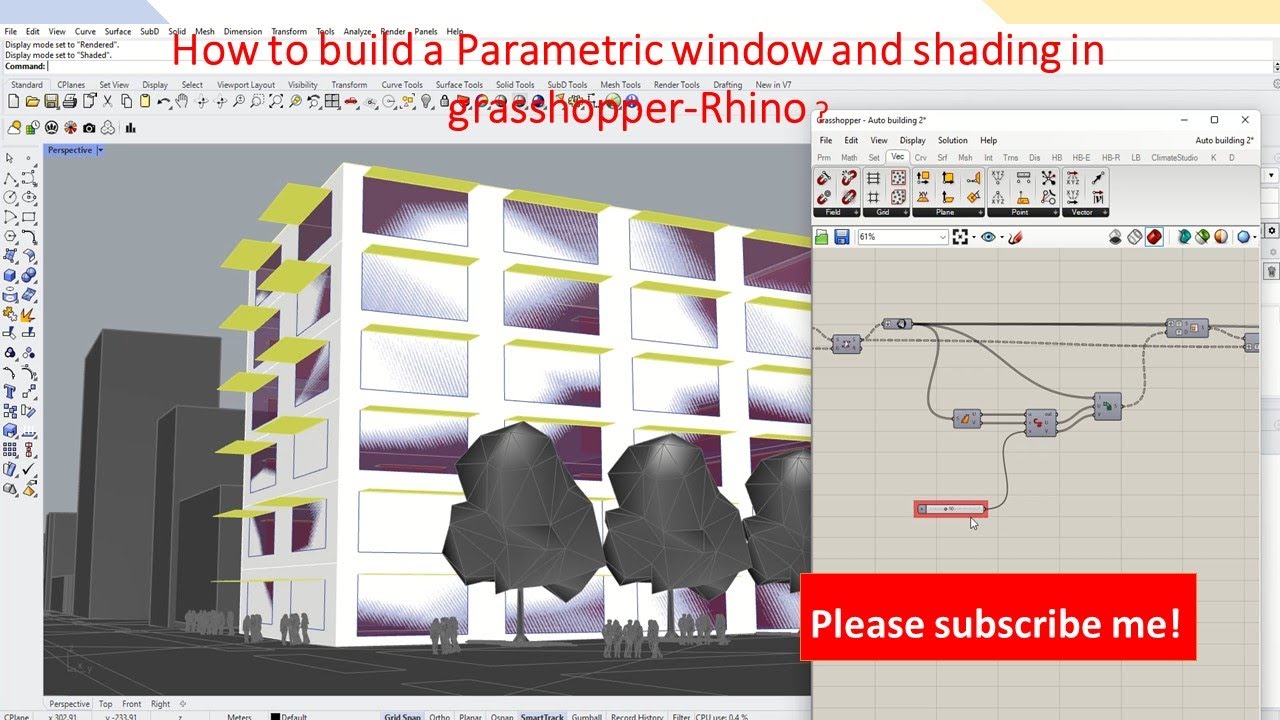Click the Grasshopper sketch brush icon
Image resolution: width=1280 pixels, height=720 pixels.
pos(1015,237)
